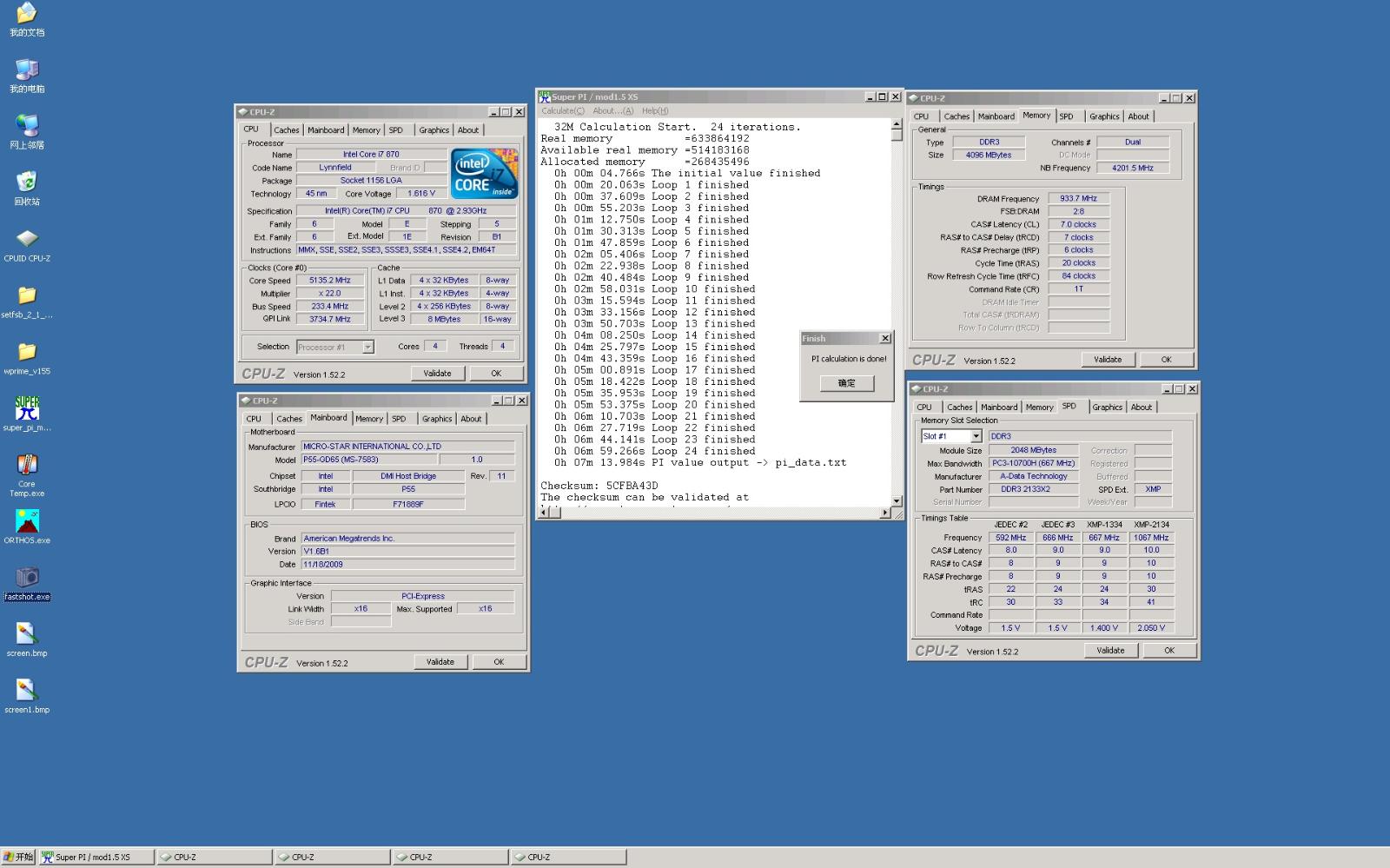This screenshot has width=1390, height=868.
Task: Launch ORTHOS.exe desktop icon
Action: point(27,527)
